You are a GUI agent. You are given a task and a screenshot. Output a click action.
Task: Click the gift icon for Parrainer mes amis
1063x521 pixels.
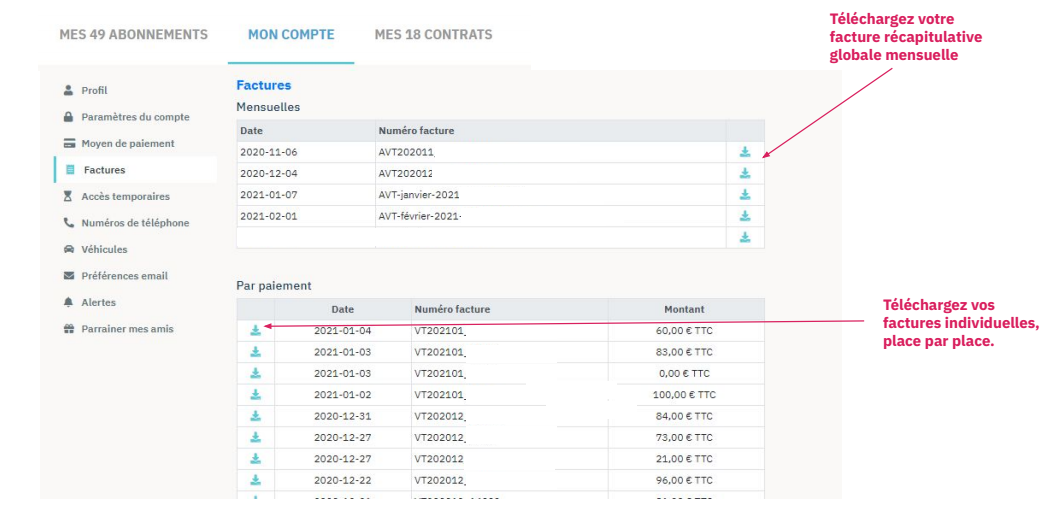[68, 329]
